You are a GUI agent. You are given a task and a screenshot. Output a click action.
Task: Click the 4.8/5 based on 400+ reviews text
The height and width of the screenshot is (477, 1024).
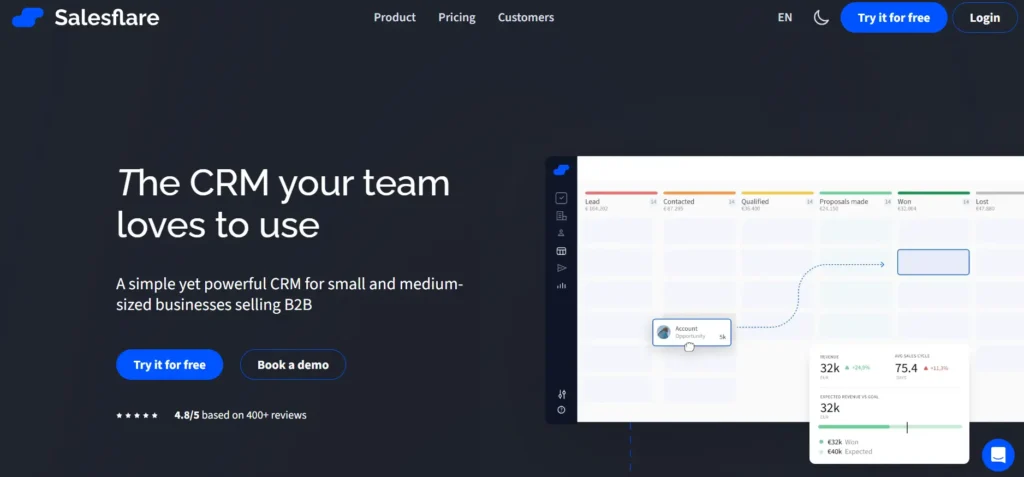[x=240, y=415]
